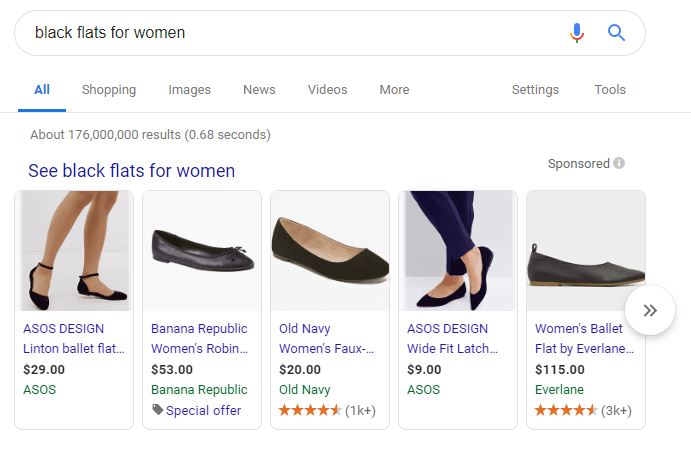Click the Old Navy suede flat image
Viewport: 691px width, 451px height.
click(x=330, y=251)
